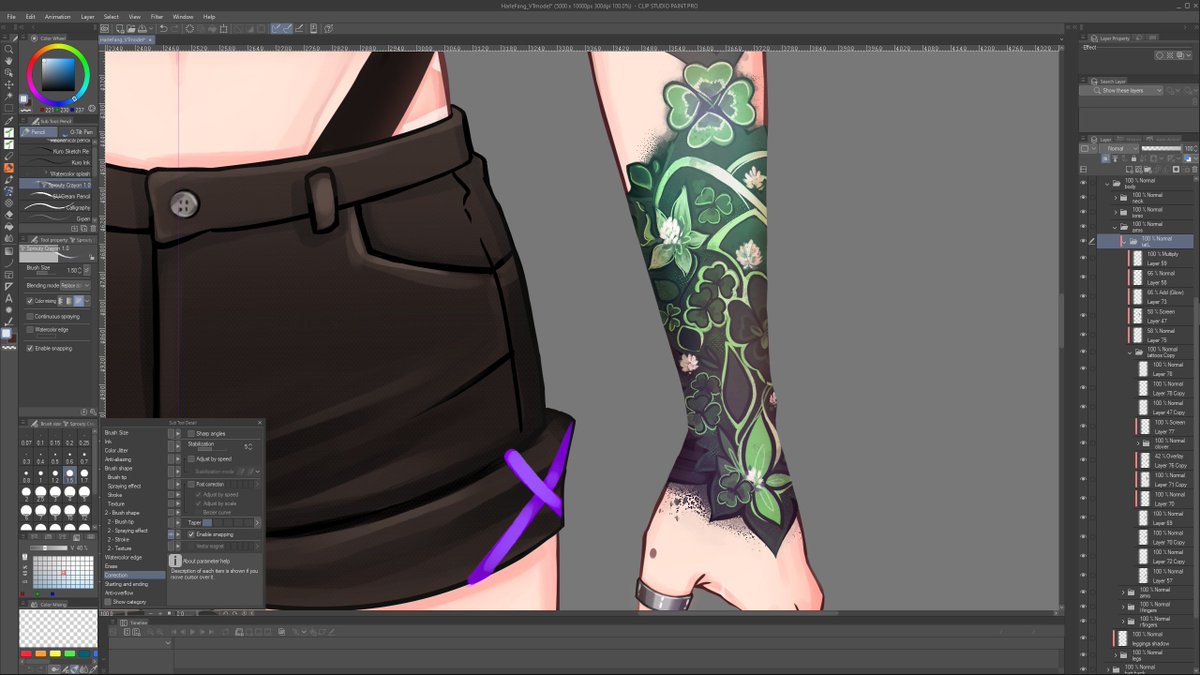Select brush size preset 1.5
Viewport: 1200px width, 675px height.
(x=68, y=476)
